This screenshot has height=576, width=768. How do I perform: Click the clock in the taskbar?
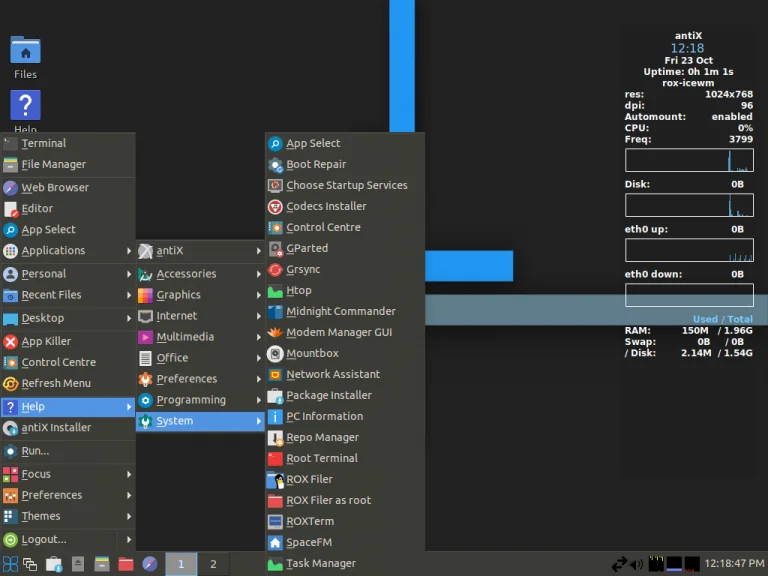pos(733,564)
